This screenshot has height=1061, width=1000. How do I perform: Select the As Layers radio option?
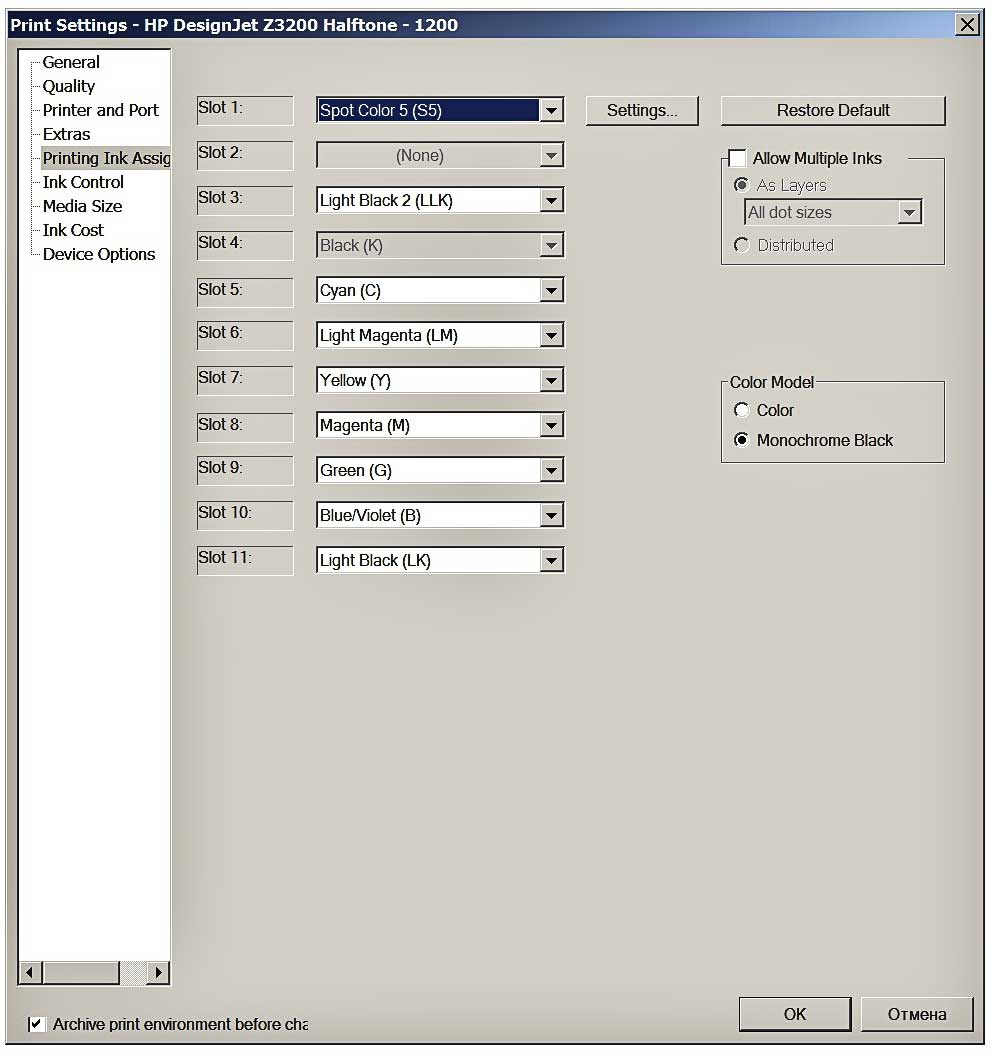point(742,185)
